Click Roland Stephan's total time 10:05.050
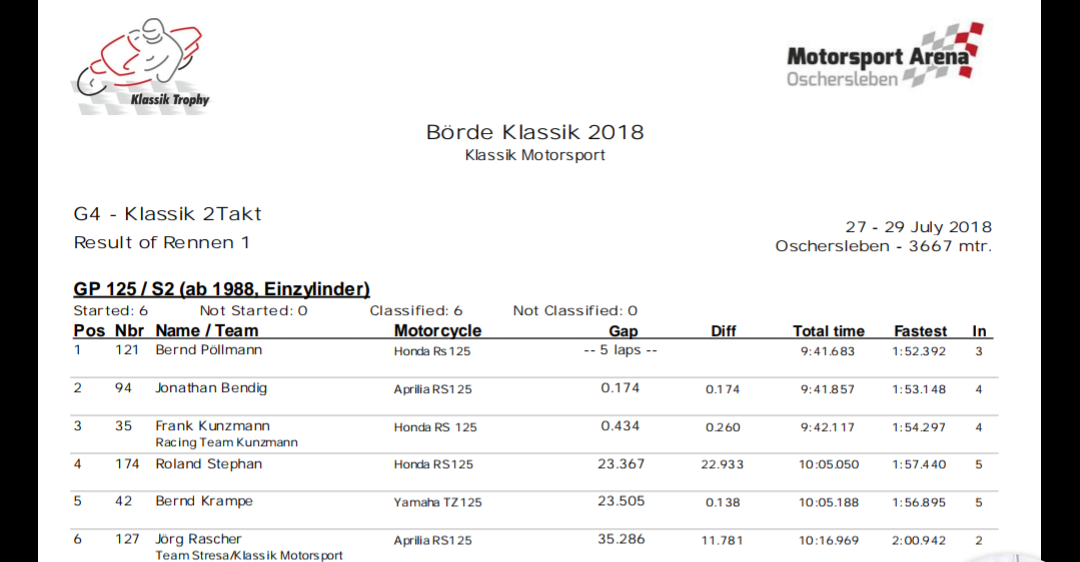The width and height of the screenshot is (1080, 562). click(x=828, y=464)
